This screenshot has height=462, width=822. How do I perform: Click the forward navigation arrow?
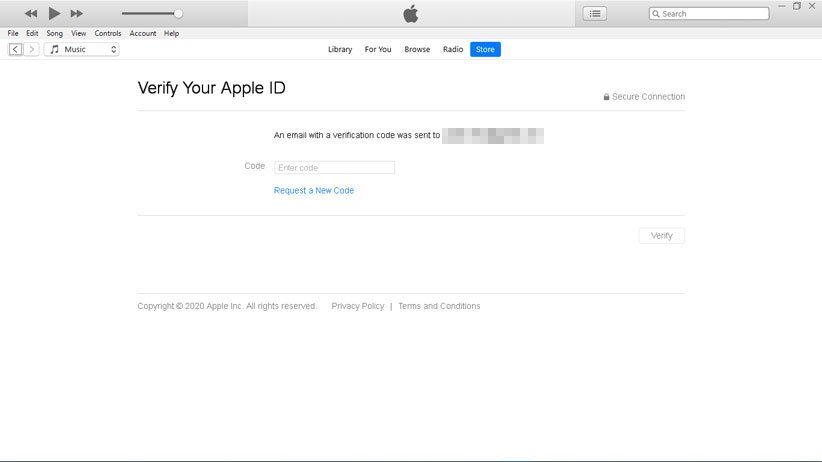tap(32, 49)
